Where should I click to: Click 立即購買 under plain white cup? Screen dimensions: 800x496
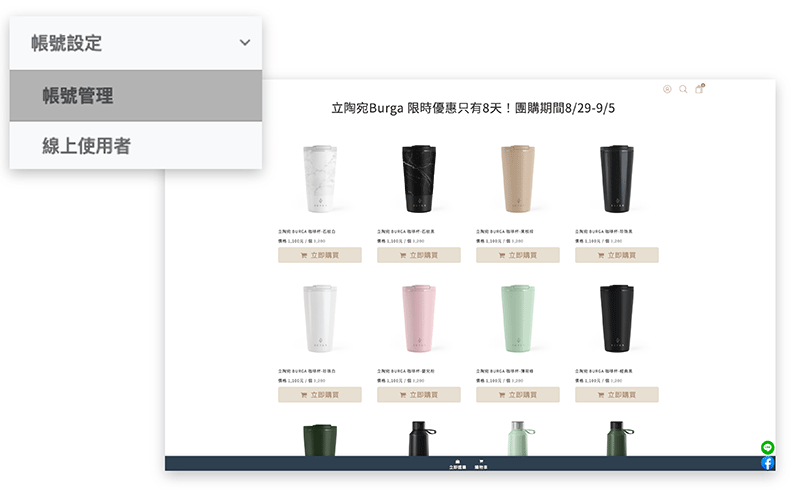tap(320, 394)
